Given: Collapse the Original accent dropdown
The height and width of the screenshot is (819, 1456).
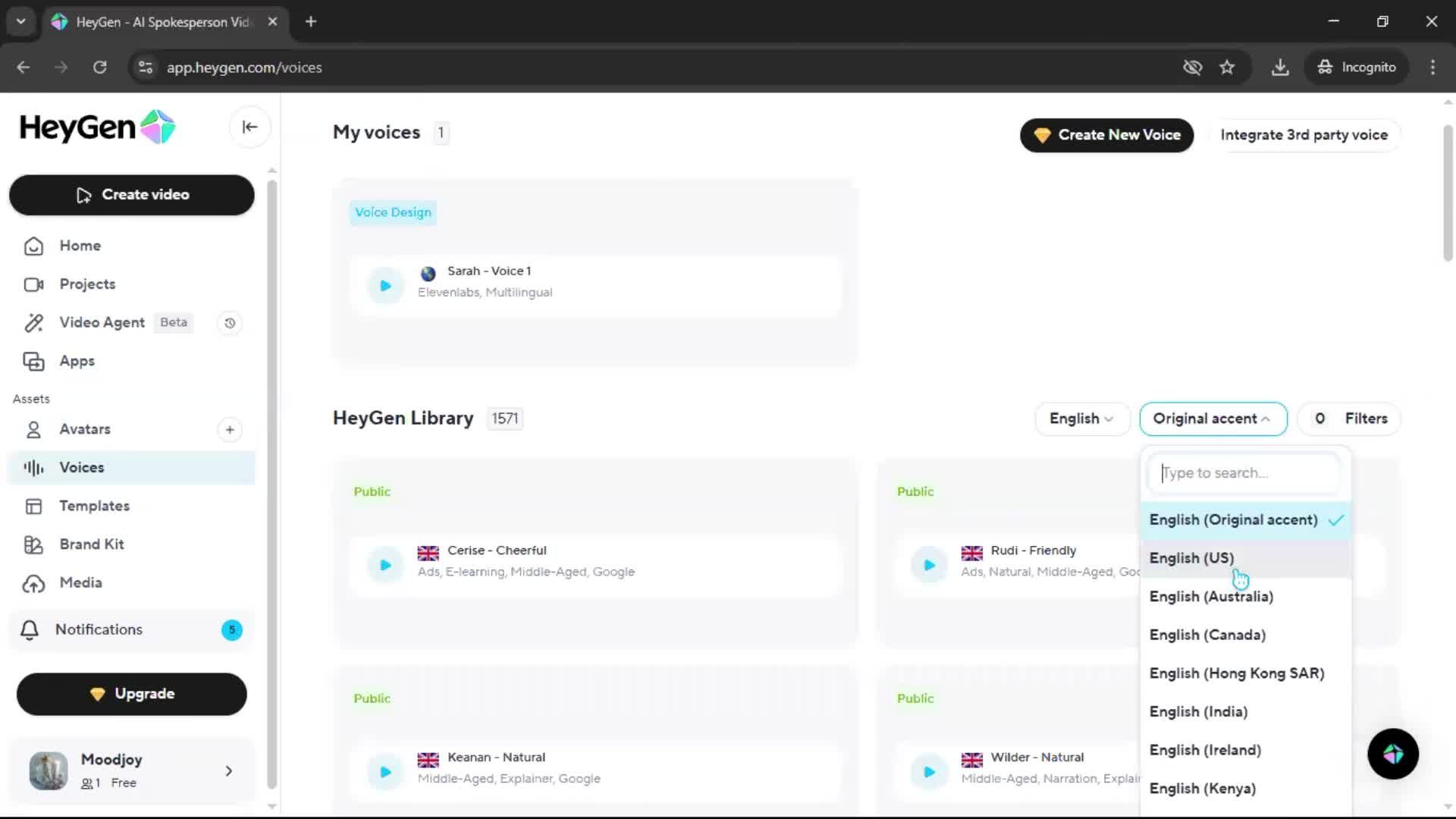Looking at the screenshot, I should 1212,419.
